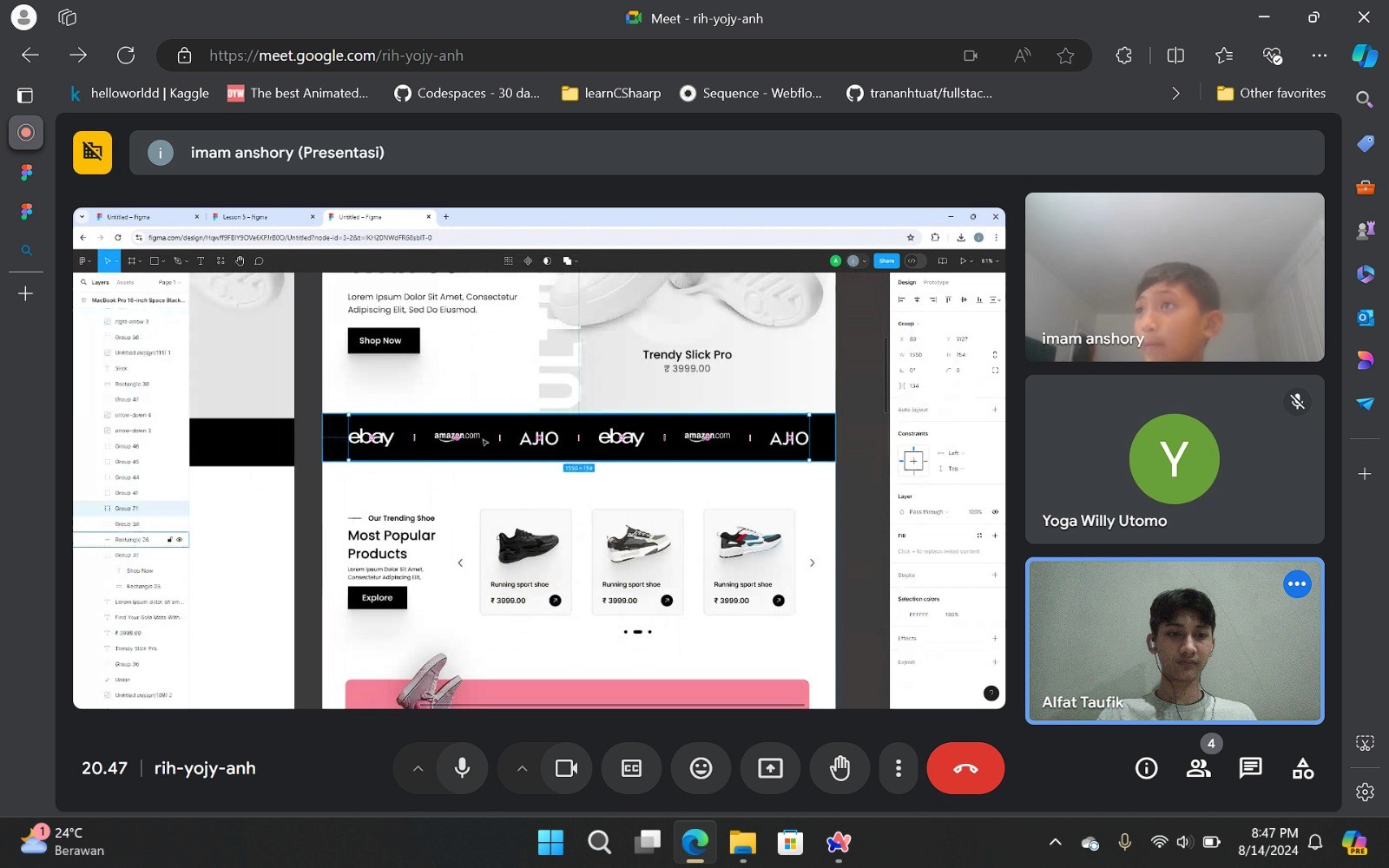Viewport: 1389px width, 868px height.
Task: Turn off the camera in Meet
Action: pos(566,768)
